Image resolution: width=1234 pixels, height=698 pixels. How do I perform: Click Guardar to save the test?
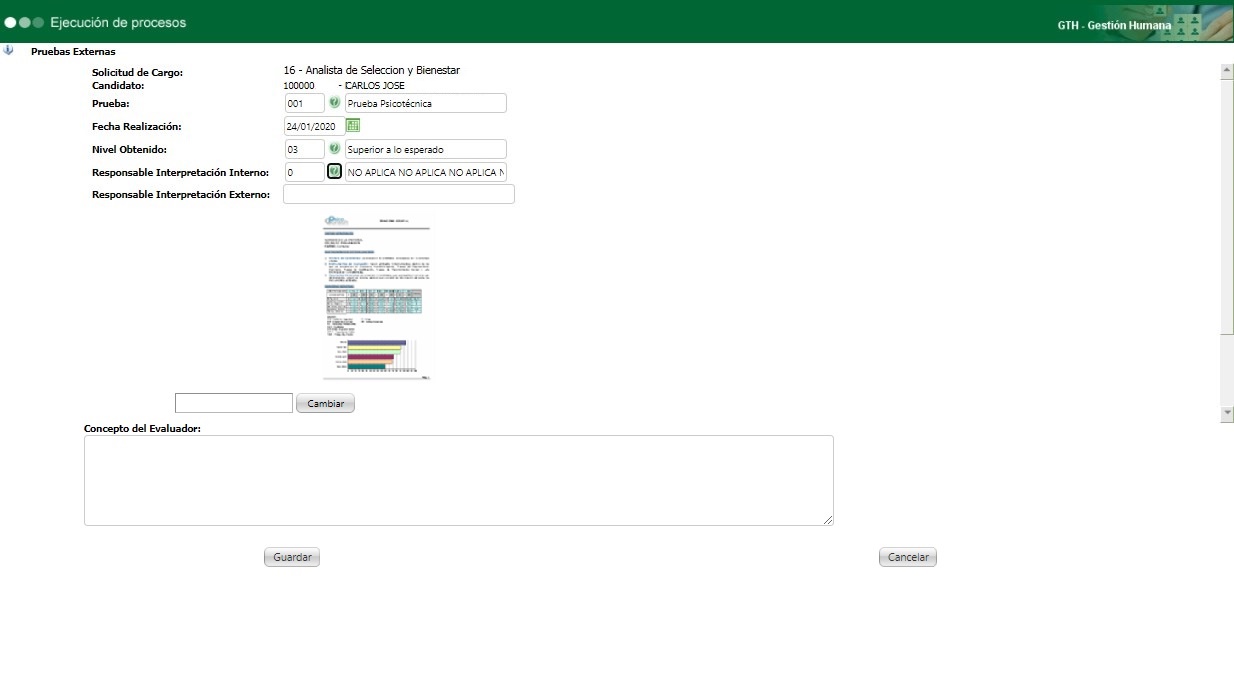point(292,557)
